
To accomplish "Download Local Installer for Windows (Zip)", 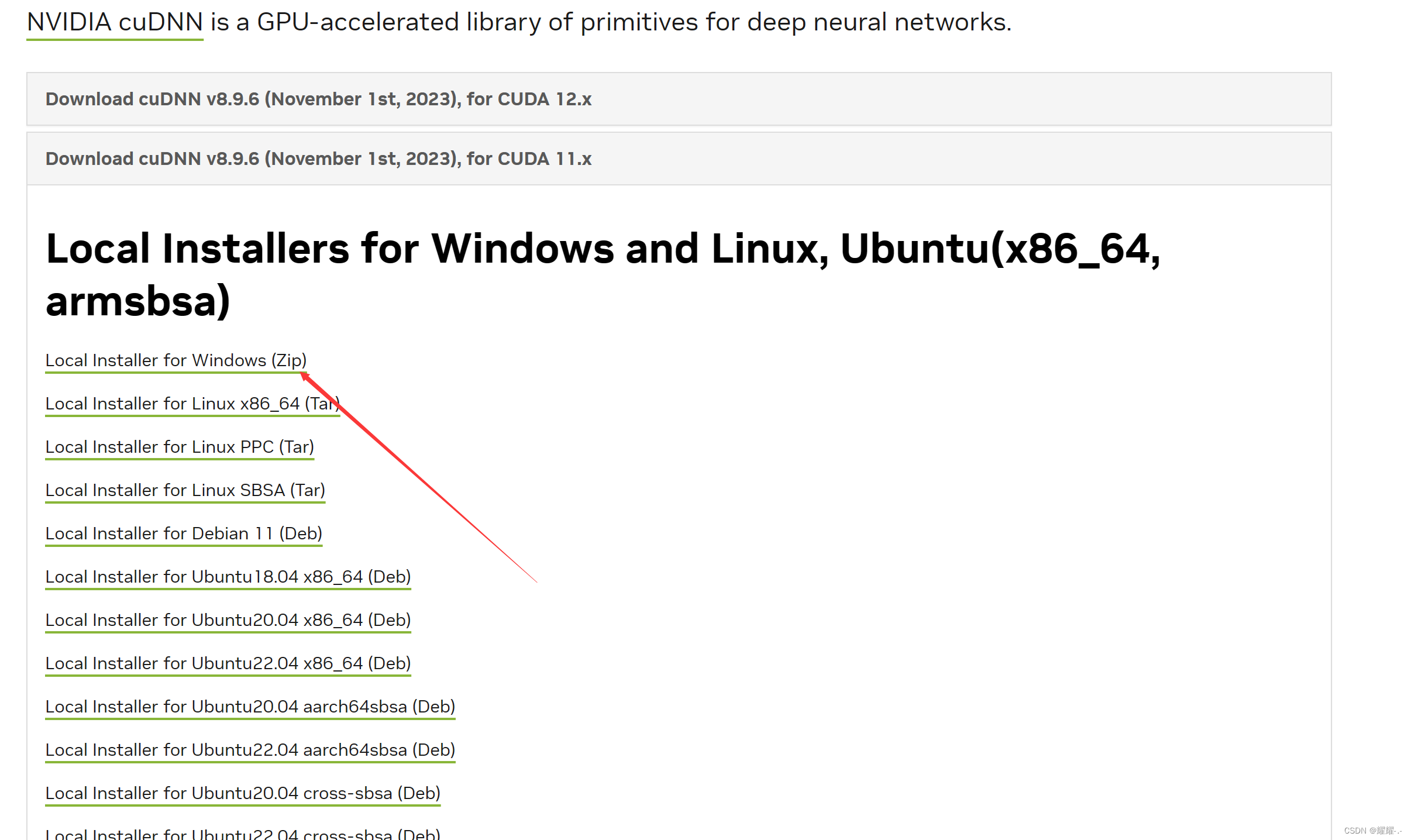I will 175,360.
